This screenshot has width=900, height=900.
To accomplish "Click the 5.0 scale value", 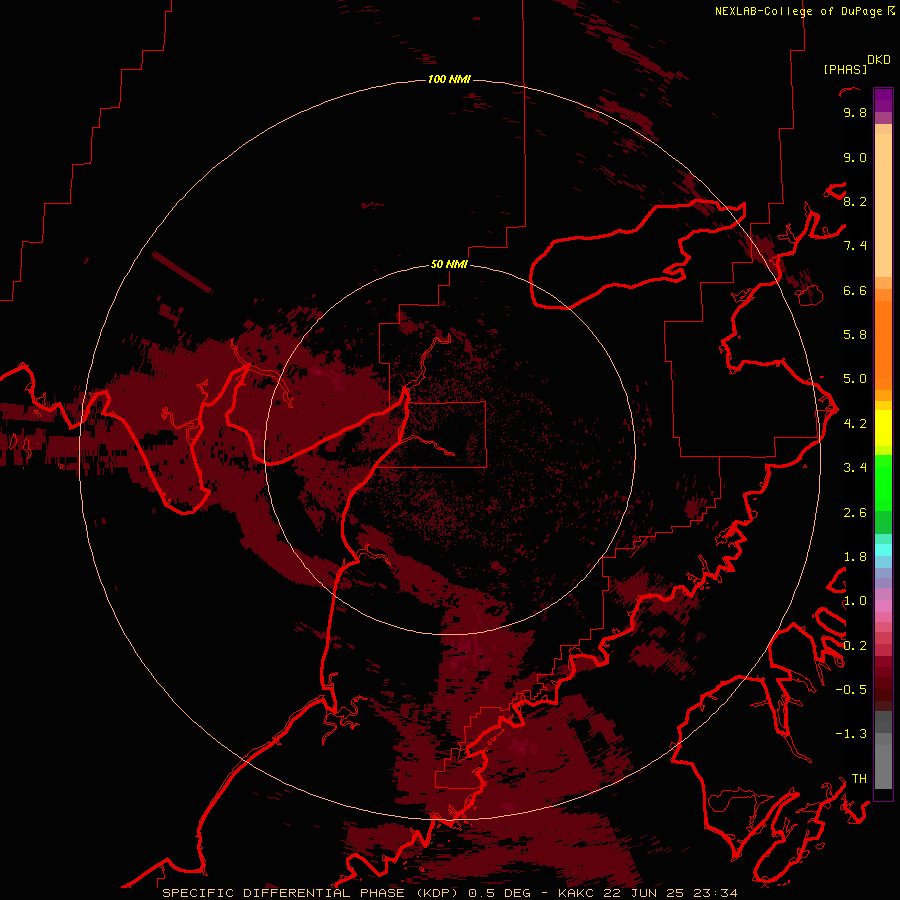I will pos(855,379).
